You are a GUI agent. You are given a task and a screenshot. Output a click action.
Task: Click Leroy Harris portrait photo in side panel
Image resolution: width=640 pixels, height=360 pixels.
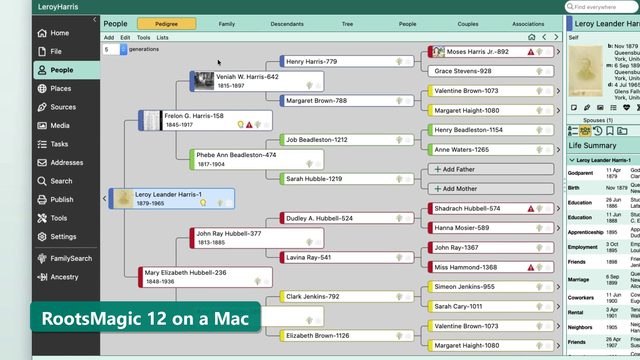point(586,71)
